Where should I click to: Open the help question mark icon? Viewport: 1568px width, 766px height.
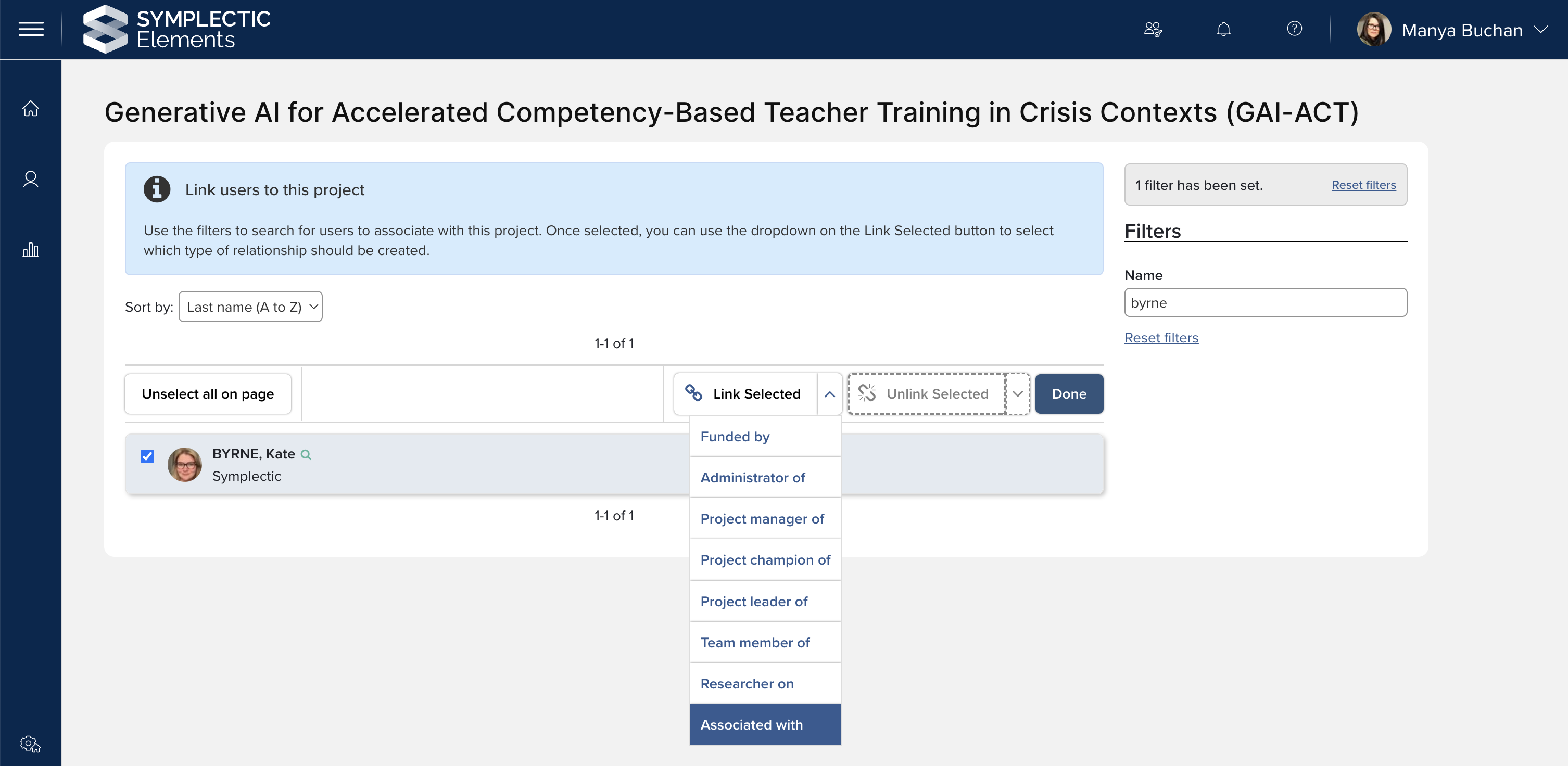[x=1294, y=29]
